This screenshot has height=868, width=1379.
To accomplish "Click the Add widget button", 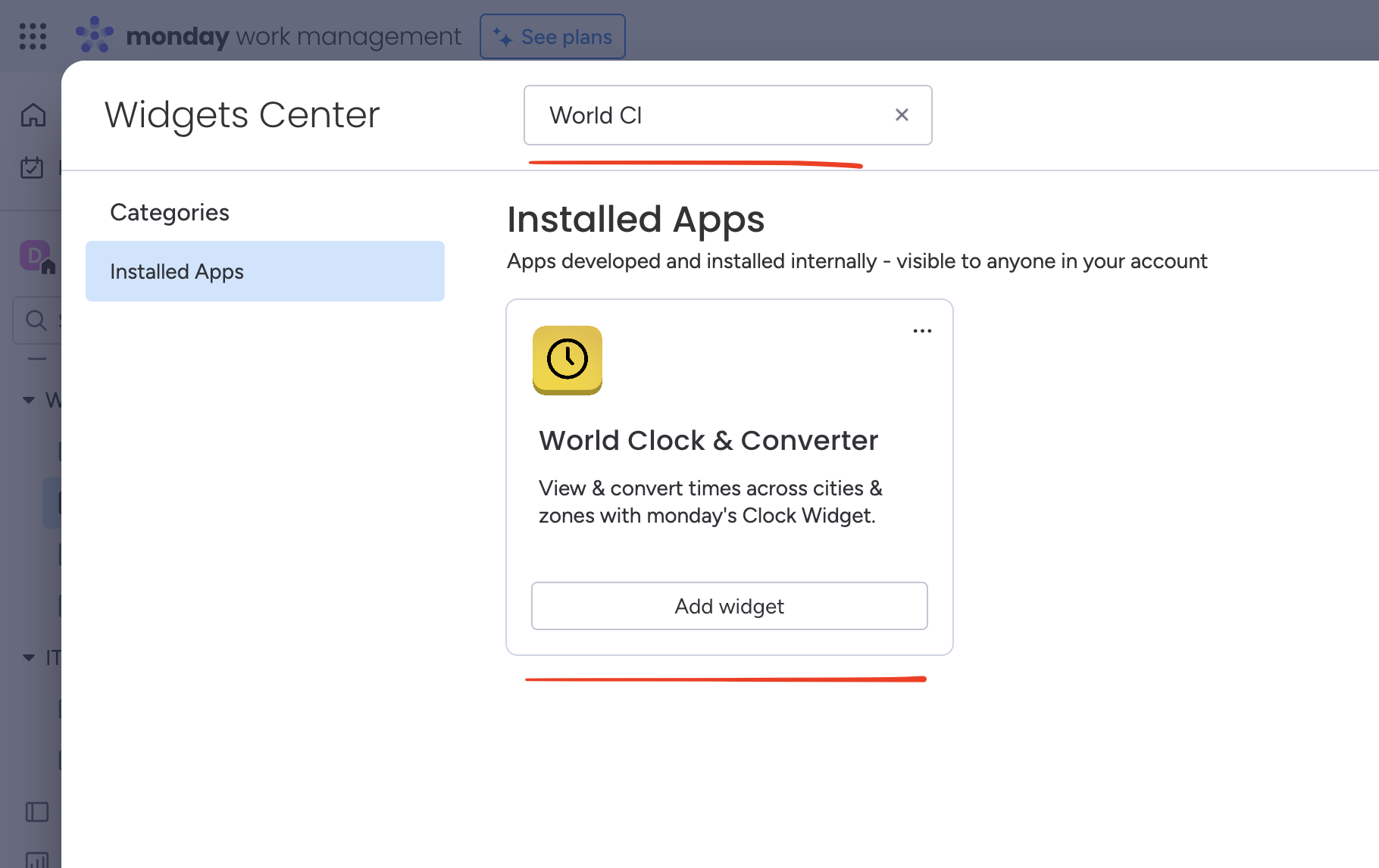I will pyautogui.click(x=730, y=606).
